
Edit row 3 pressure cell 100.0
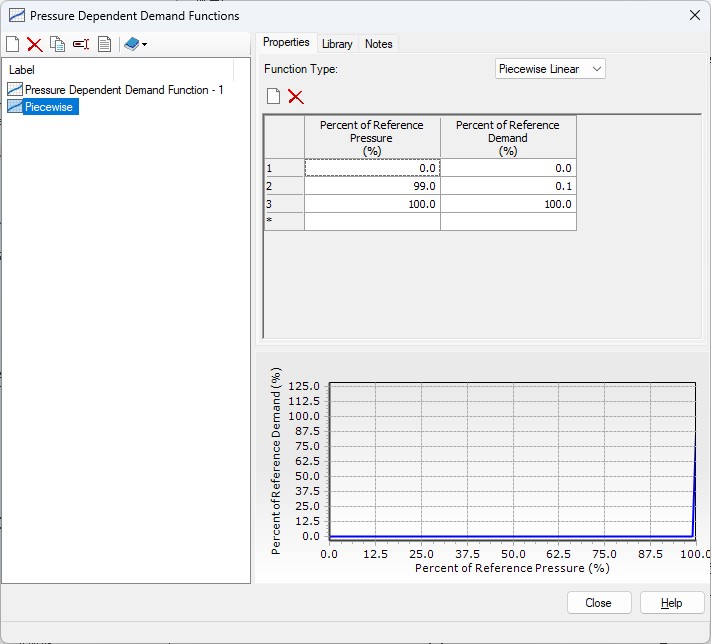pos(372,204)
